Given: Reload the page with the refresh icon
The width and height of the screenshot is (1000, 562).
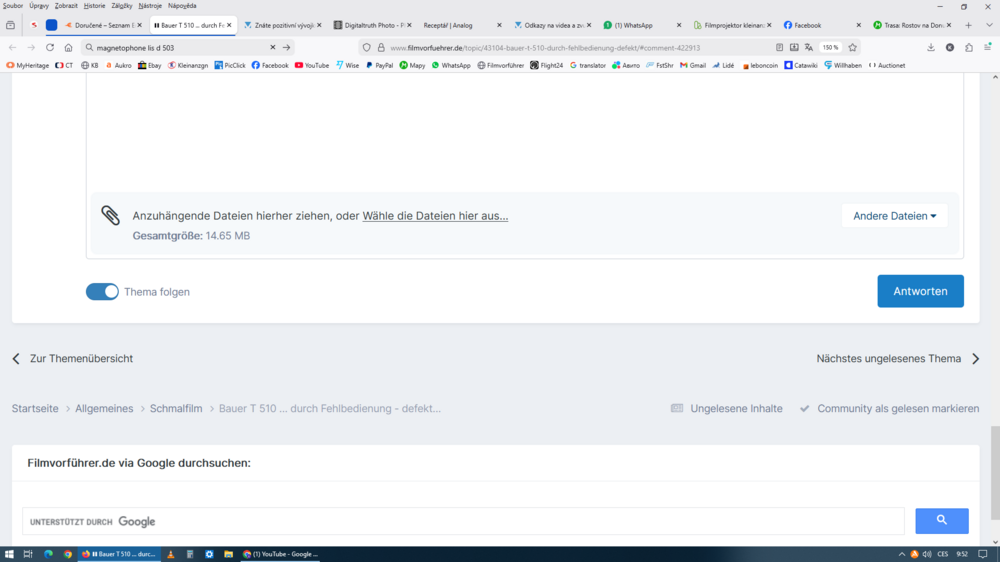Looking at the screenshot, I should click(50, 47).
